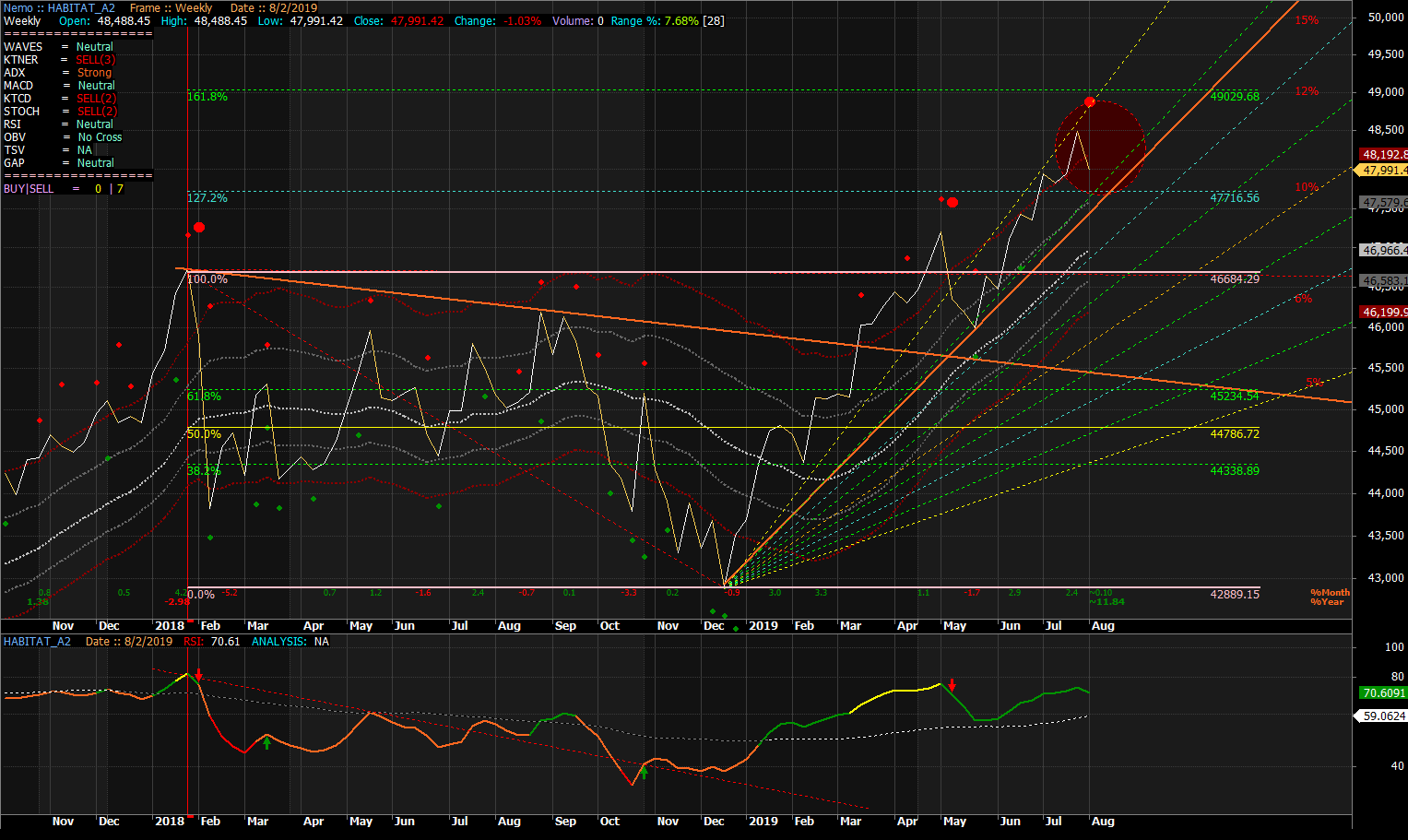The image size is (1408, 840).
Task: Select the 61.8% Fibonacci level label
Action: tap(204, 396)
